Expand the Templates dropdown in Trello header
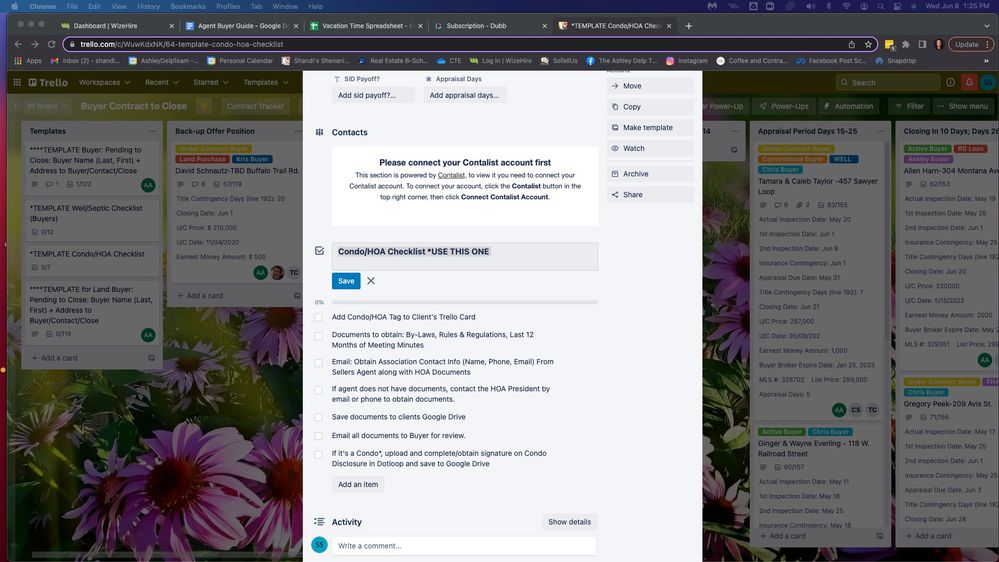Image resolution: width=999 pixels, height=562 pixels. pos(266,82)
